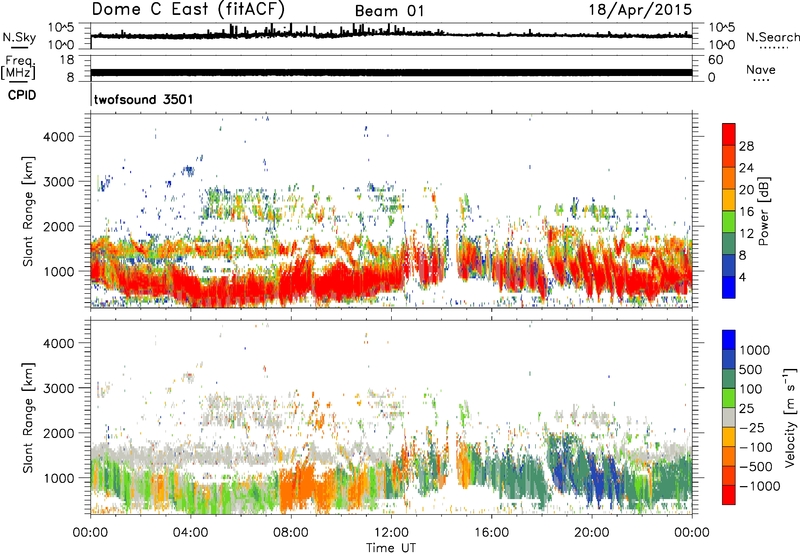Click the gray segment of Velocity colorbar
Screen dimensions: 800x554
point(729,417)
